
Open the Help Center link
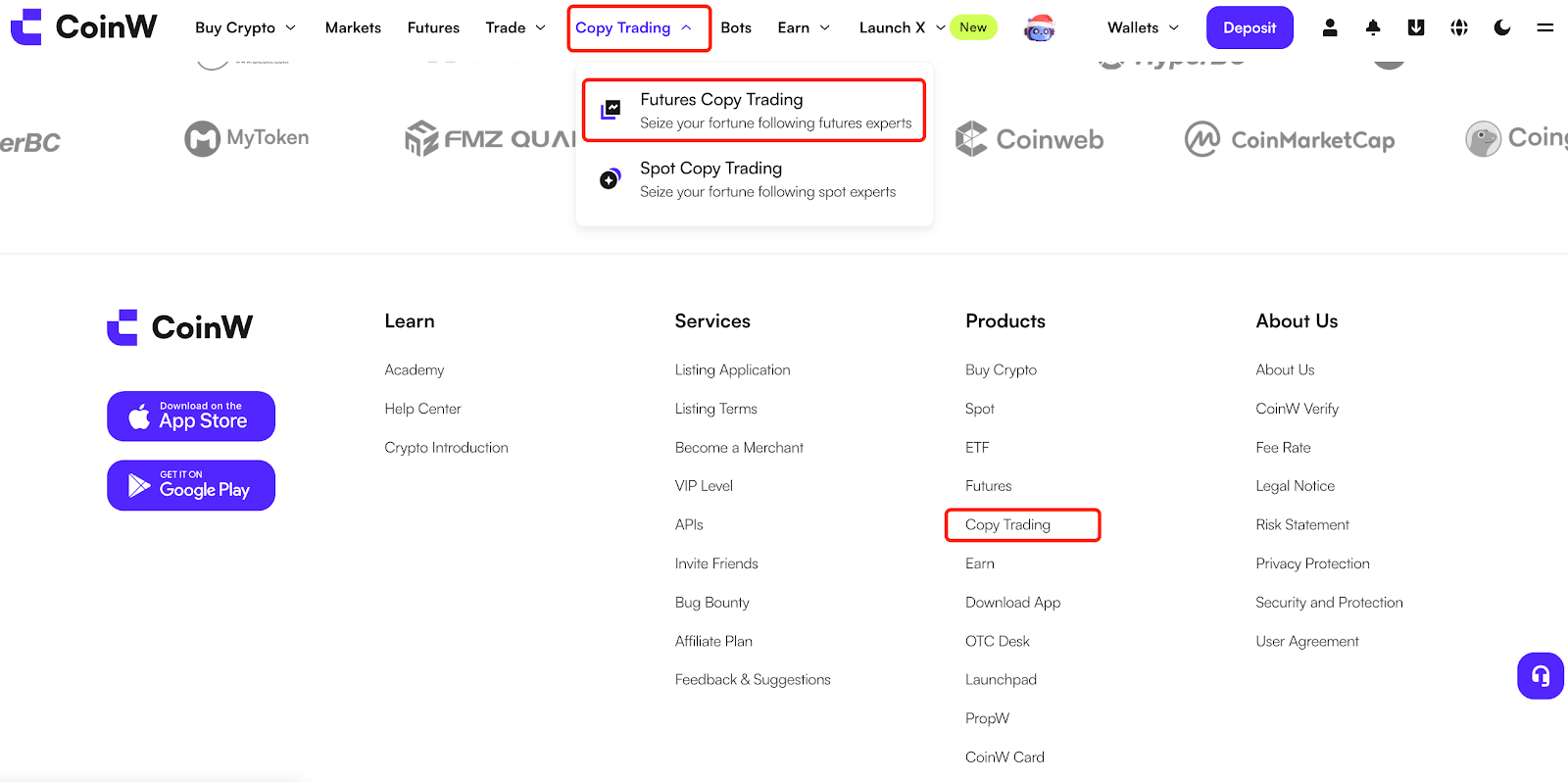(422, 409)
